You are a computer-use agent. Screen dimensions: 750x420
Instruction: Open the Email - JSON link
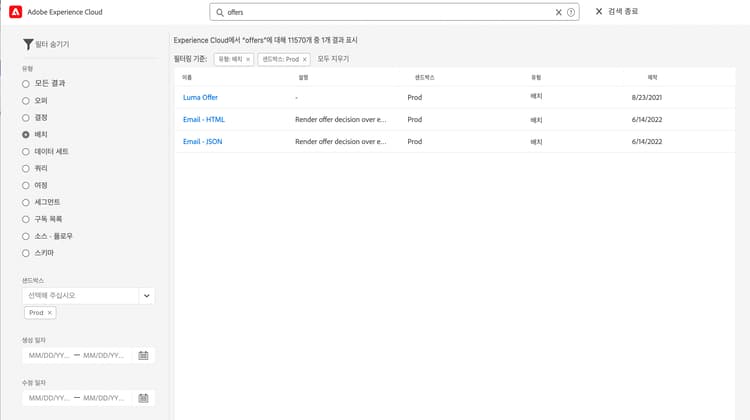click(202, 142)
